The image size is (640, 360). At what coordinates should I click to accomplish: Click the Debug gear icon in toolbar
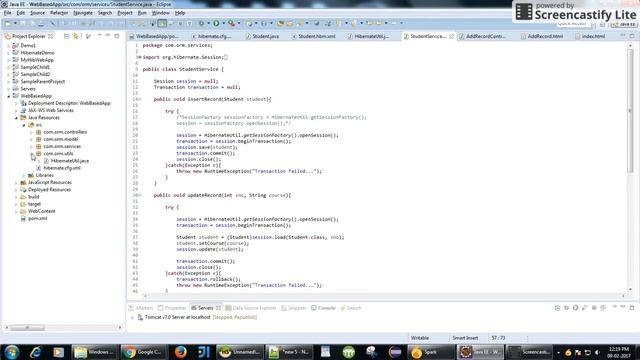pos(201,23)
